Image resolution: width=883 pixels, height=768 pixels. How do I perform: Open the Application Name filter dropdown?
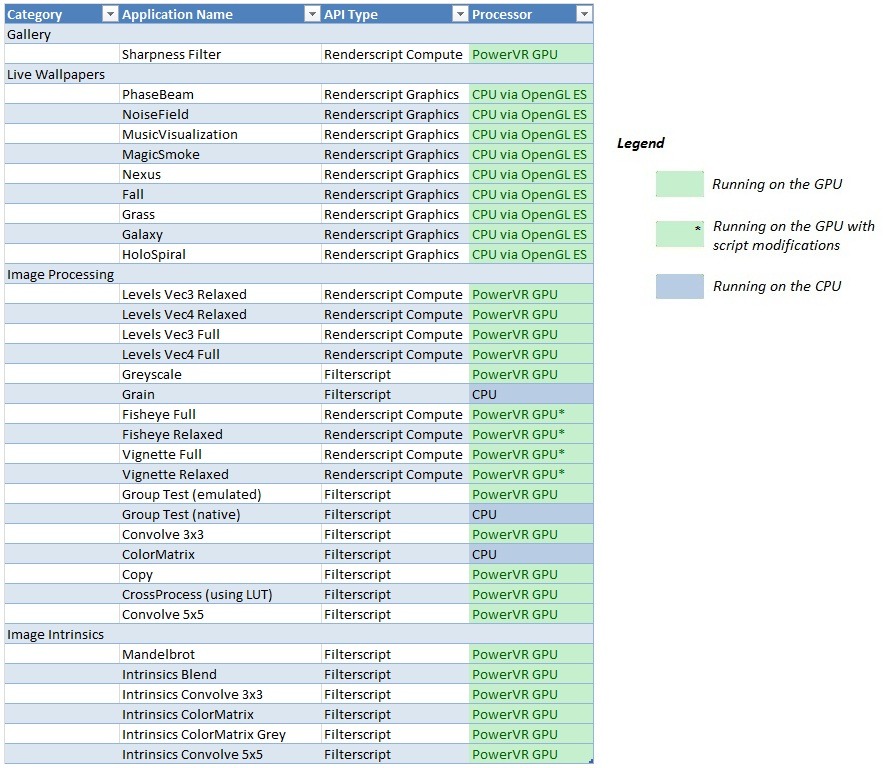coord(312,15)
